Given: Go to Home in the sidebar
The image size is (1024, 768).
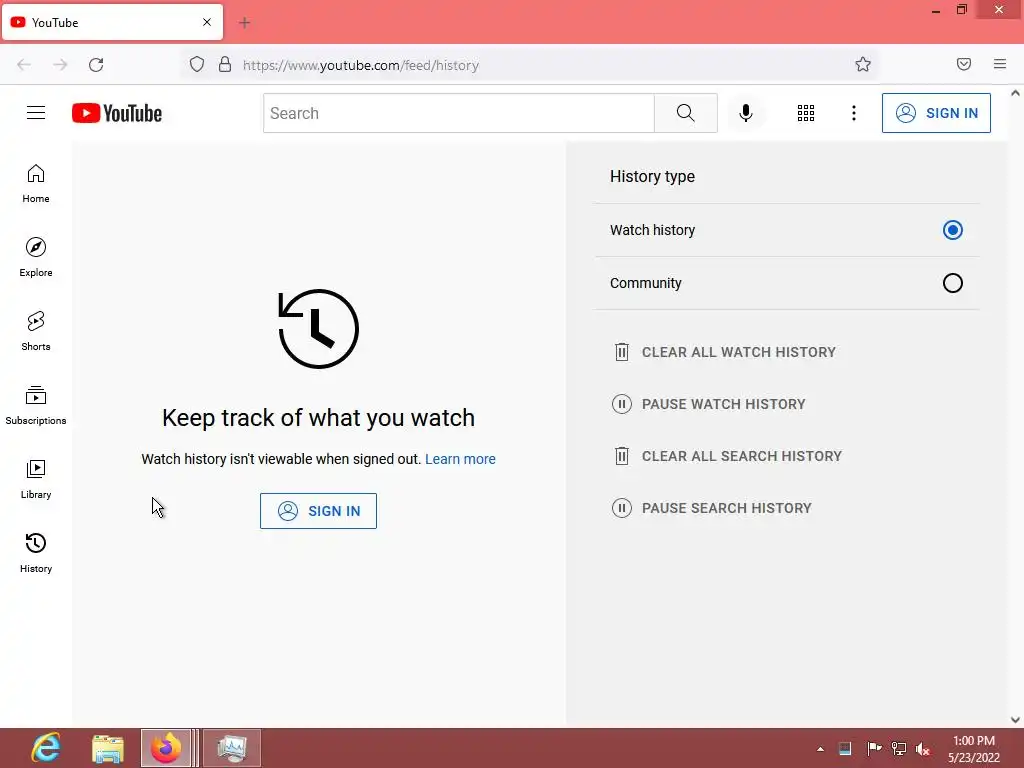Looking at the screenshot, I should coord(36,184).
